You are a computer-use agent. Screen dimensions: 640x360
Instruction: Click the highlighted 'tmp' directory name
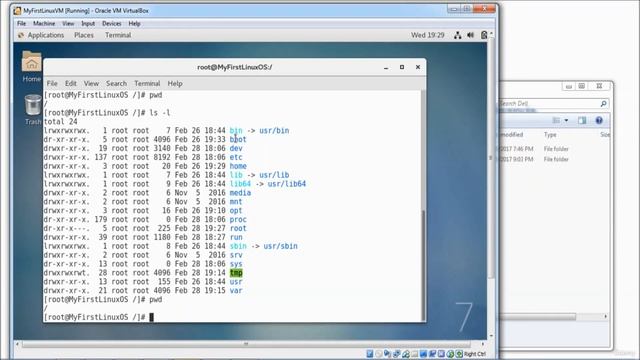click(x=236, y=273)
